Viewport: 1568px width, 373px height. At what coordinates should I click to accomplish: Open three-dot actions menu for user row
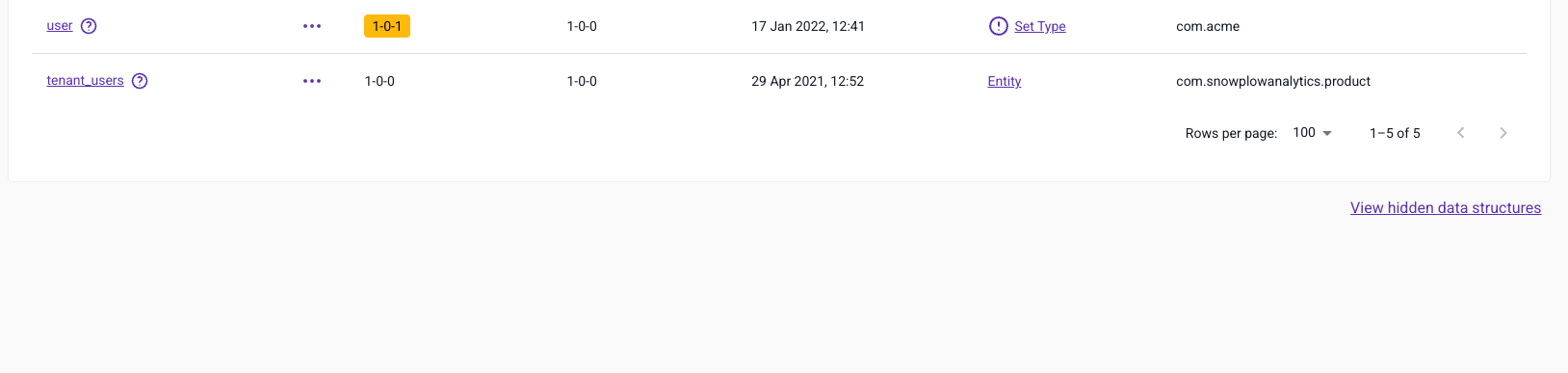click(312, 26)
